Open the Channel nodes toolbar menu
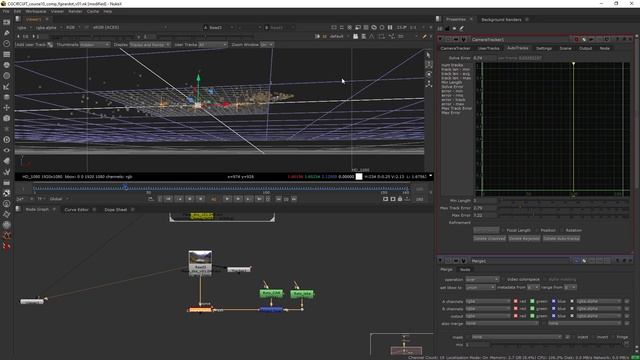 pyautogui.click(x=7, y=54)
